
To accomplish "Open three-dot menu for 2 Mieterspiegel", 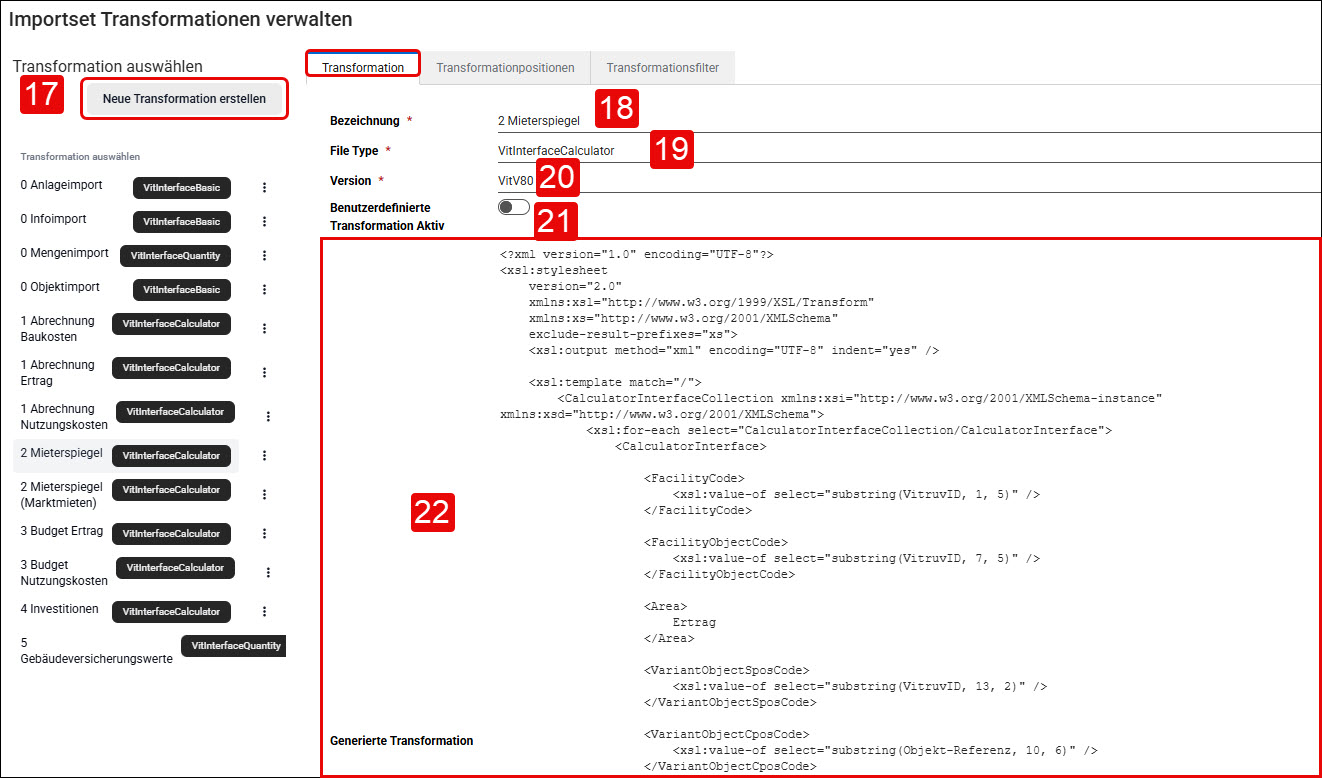I will [x=264, y=455].
